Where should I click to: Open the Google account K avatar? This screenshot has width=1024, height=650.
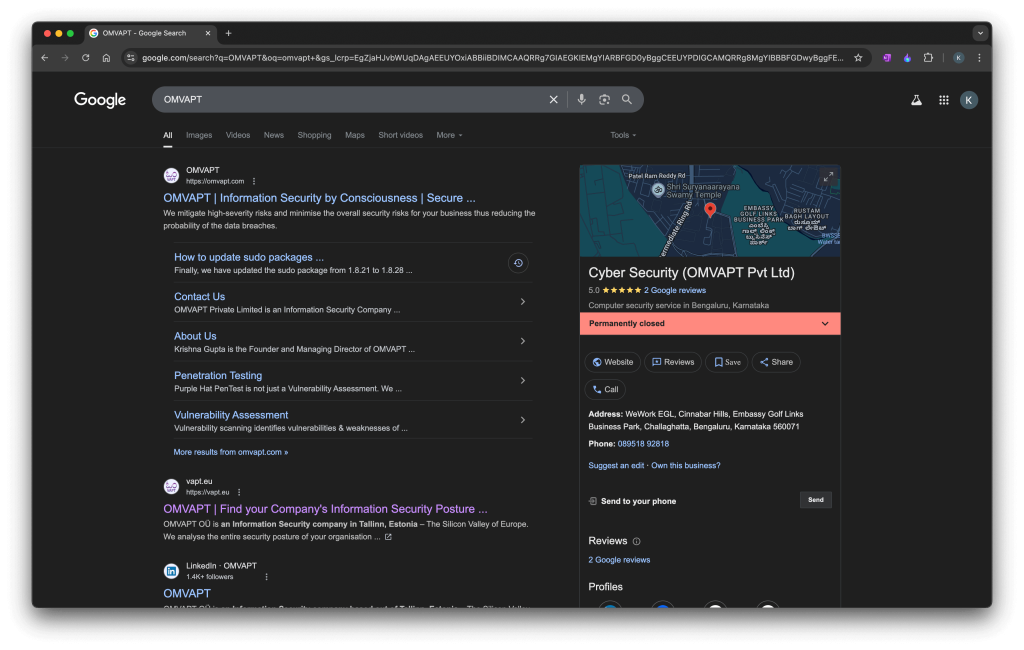pos(968,100)
